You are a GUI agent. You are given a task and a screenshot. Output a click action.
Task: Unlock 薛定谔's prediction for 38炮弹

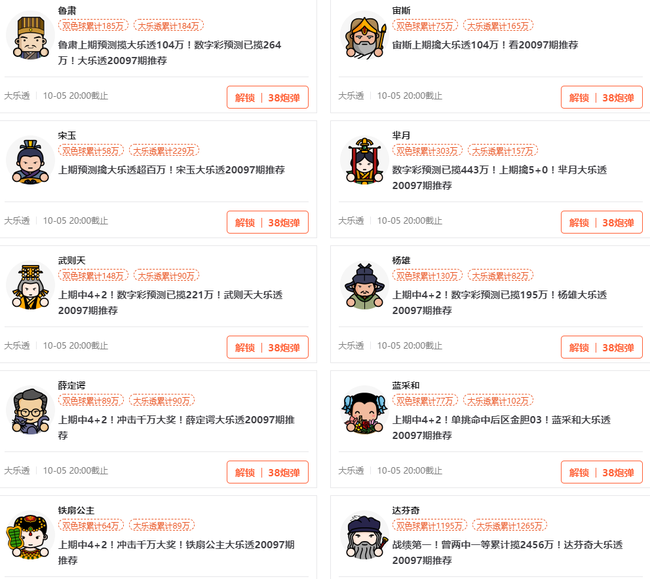268,472
